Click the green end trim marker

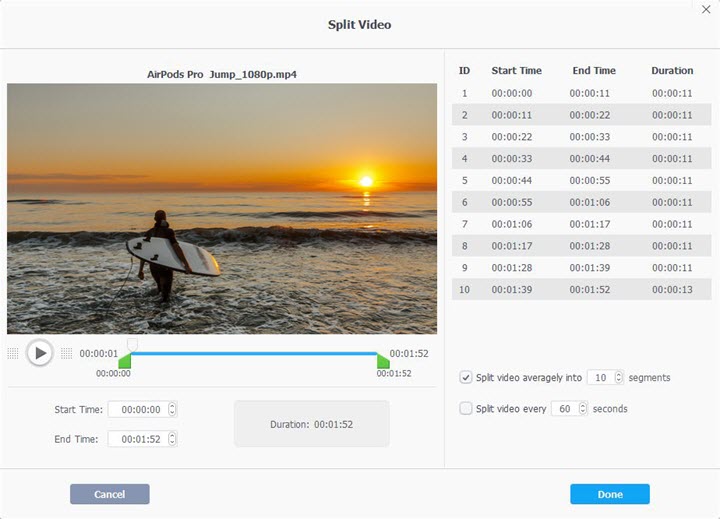coord(383,361)
